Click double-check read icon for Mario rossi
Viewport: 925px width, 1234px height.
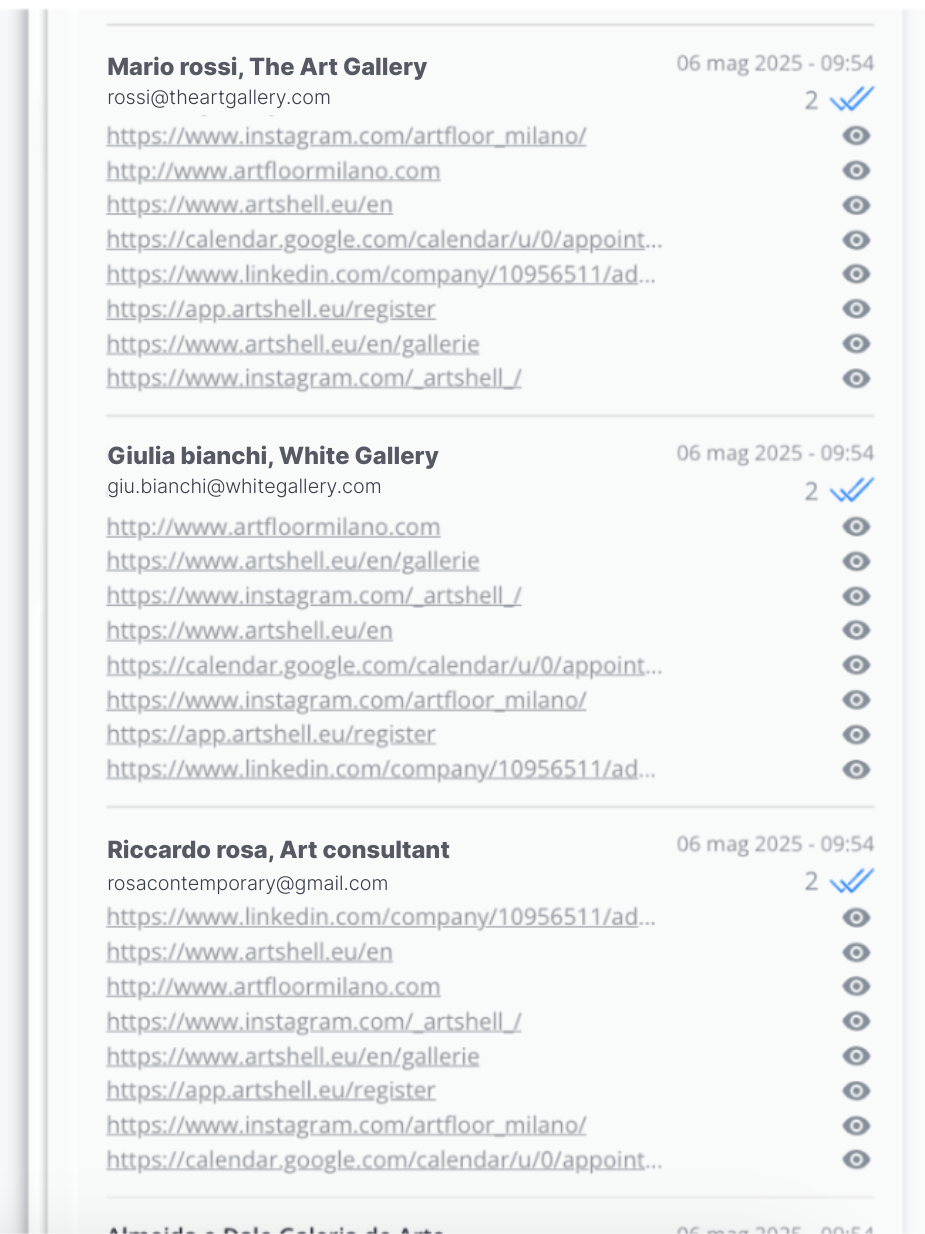click(x=852, y=99)
